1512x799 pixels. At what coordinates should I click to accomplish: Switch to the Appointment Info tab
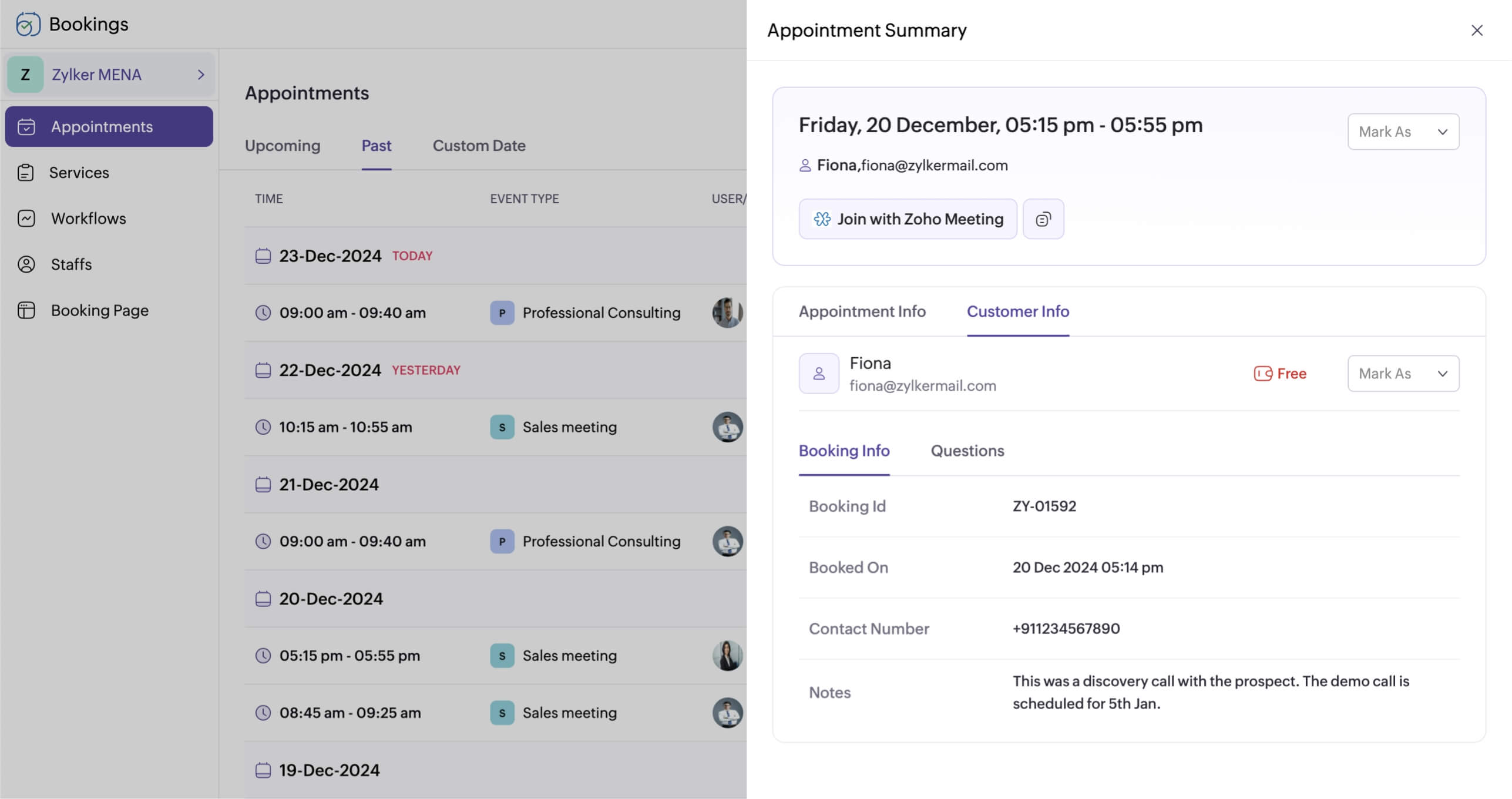[x=862, y=311]
